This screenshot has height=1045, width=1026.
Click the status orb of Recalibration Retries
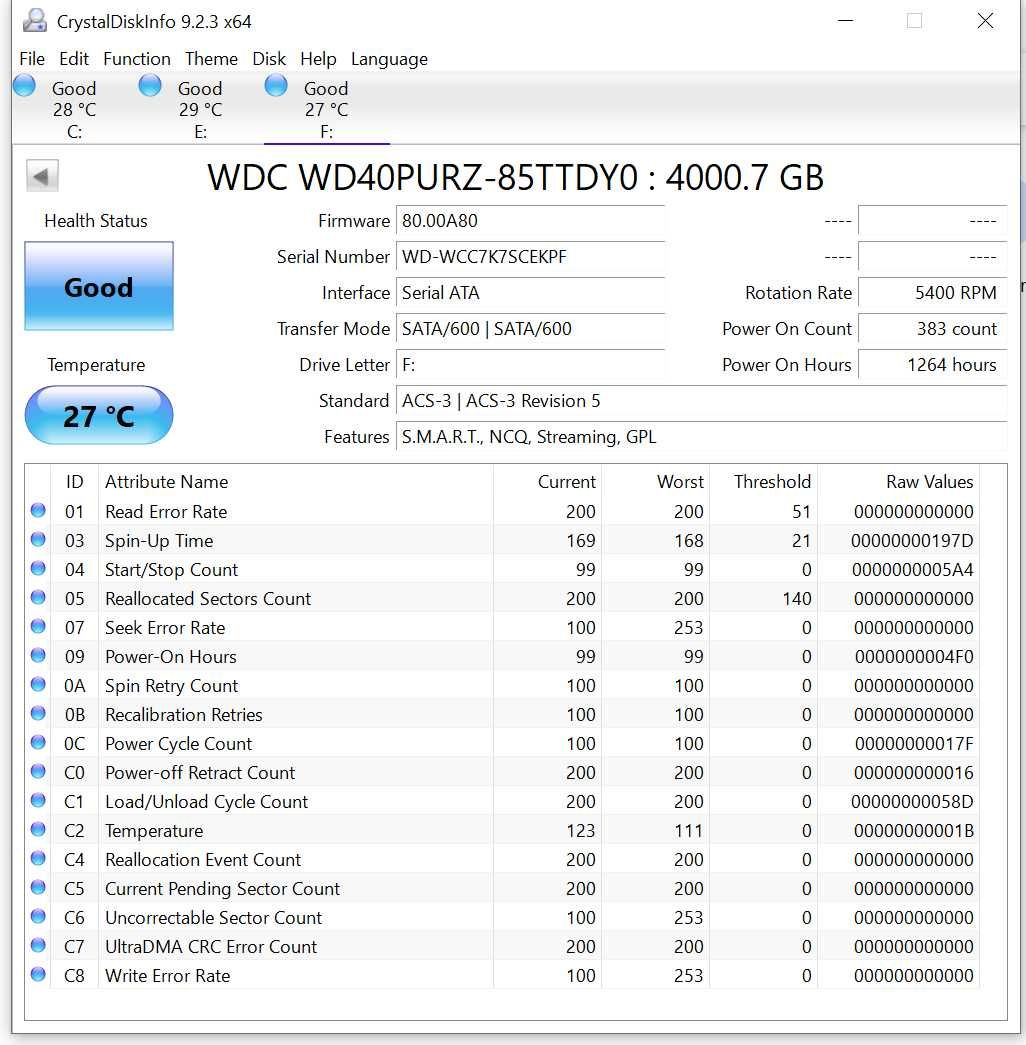pos(38,714)
